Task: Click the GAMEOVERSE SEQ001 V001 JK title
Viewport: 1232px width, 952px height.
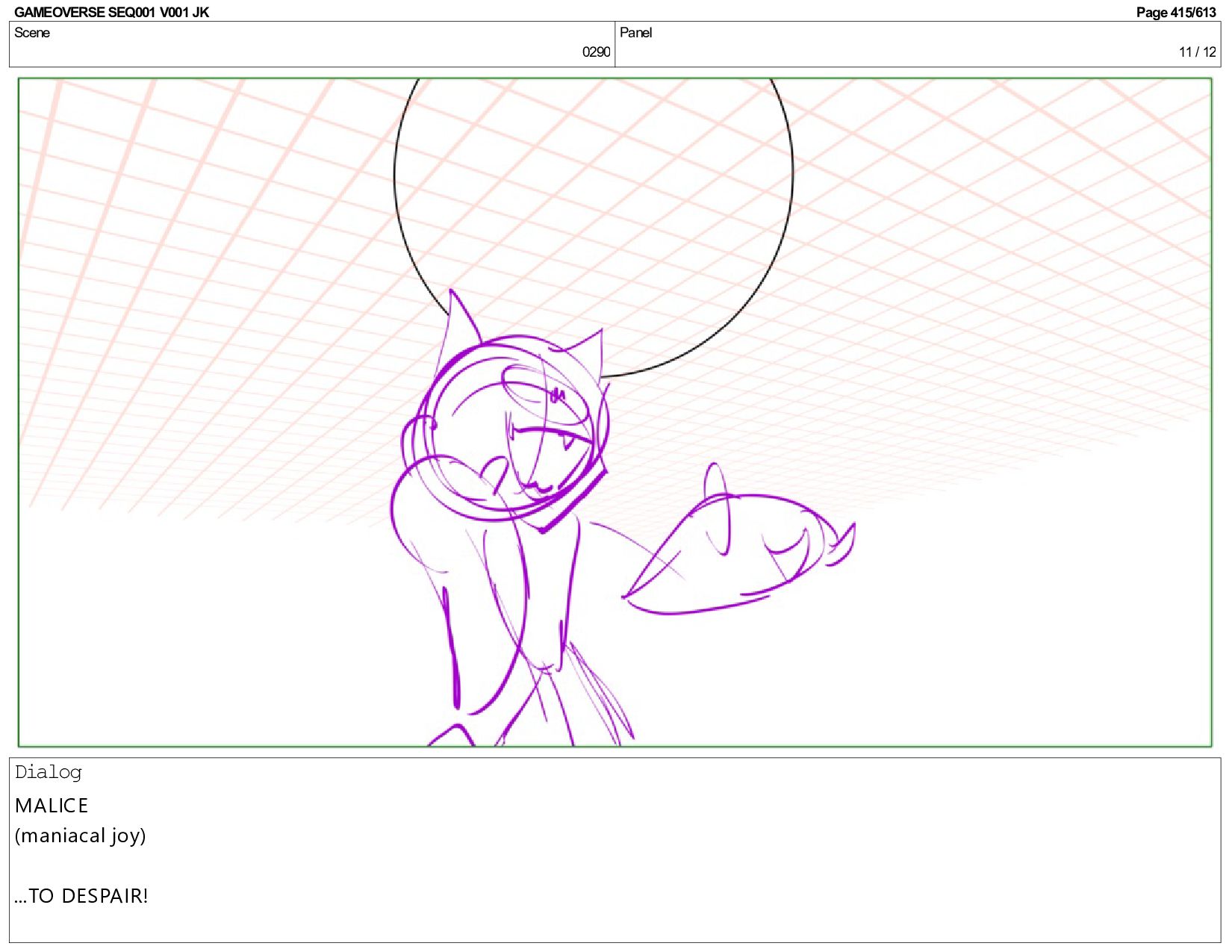Action: pyautogui.click(x=112, y=12)
